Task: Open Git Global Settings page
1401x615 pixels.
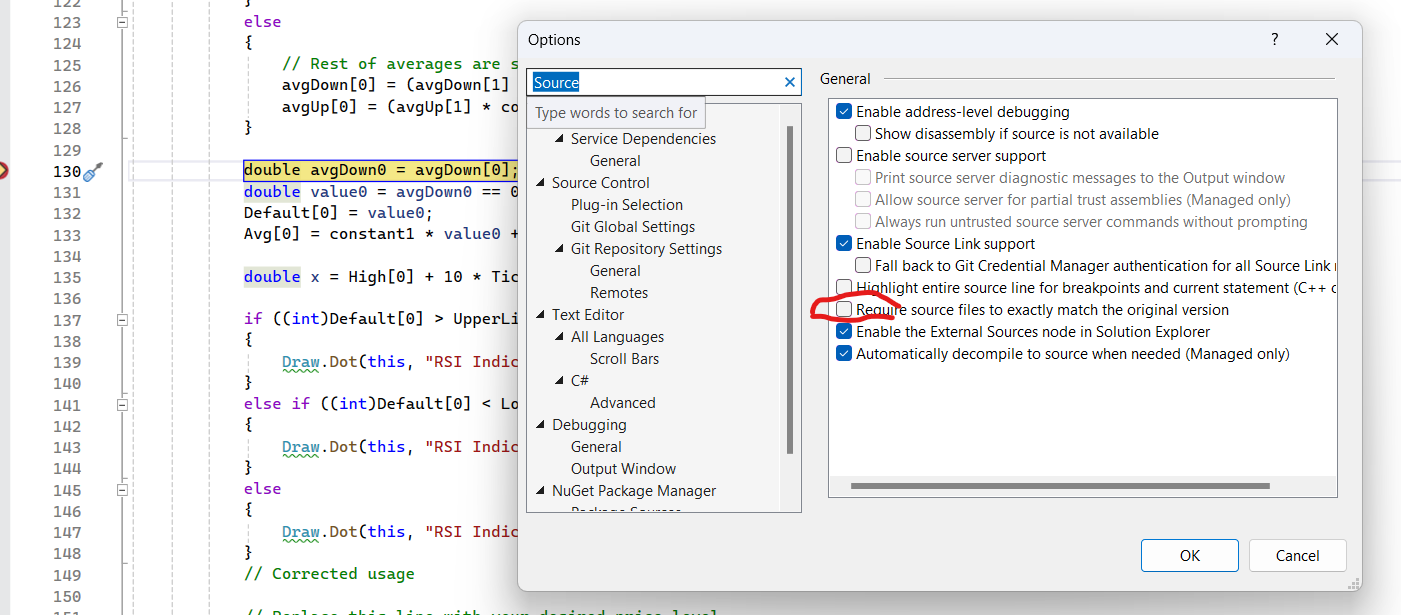Action: click(633, 227)
